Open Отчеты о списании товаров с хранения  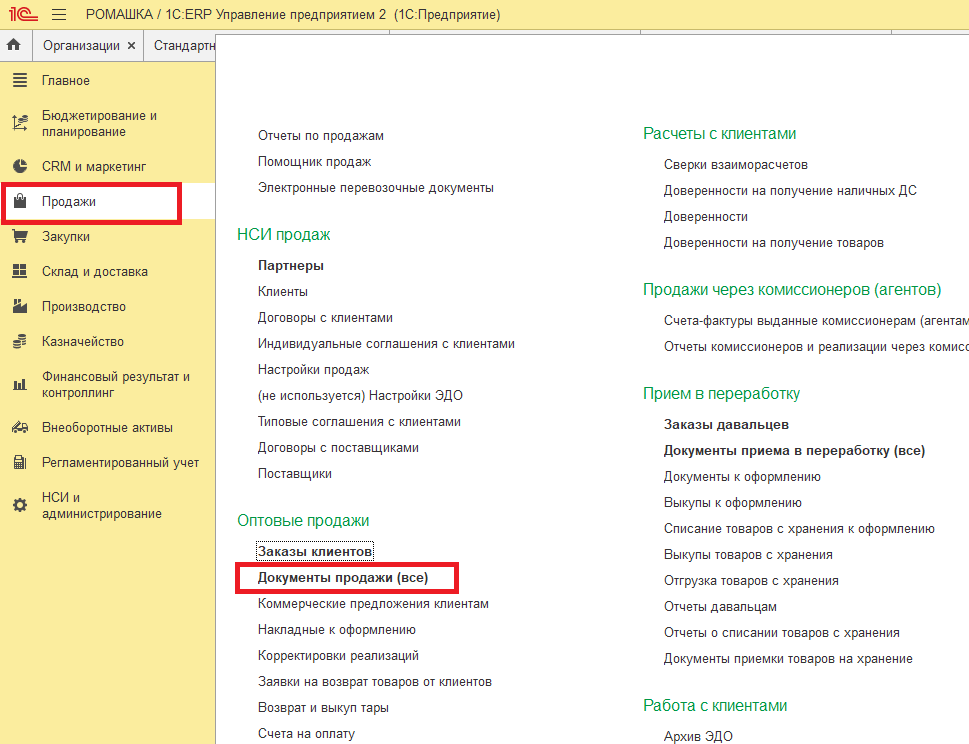pos(782,633)
